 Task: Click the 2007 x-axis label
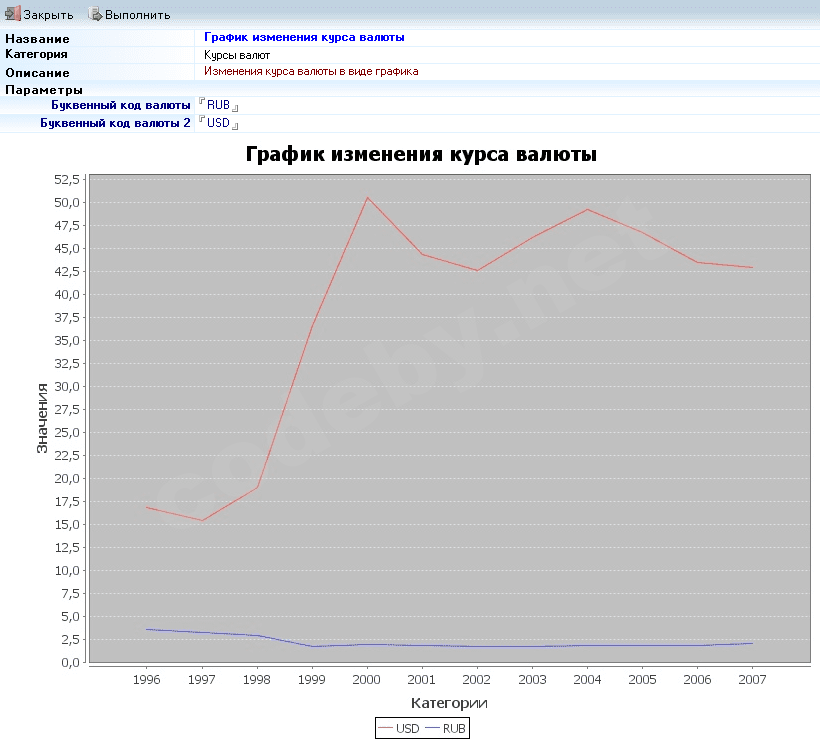click(x=752, y=680)
